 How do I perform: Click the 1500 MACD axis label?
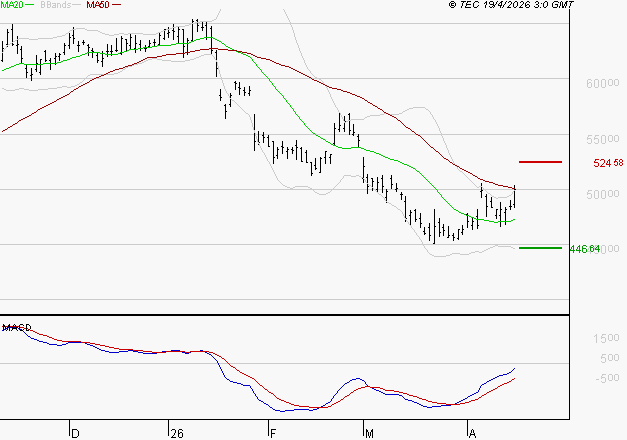606,338
